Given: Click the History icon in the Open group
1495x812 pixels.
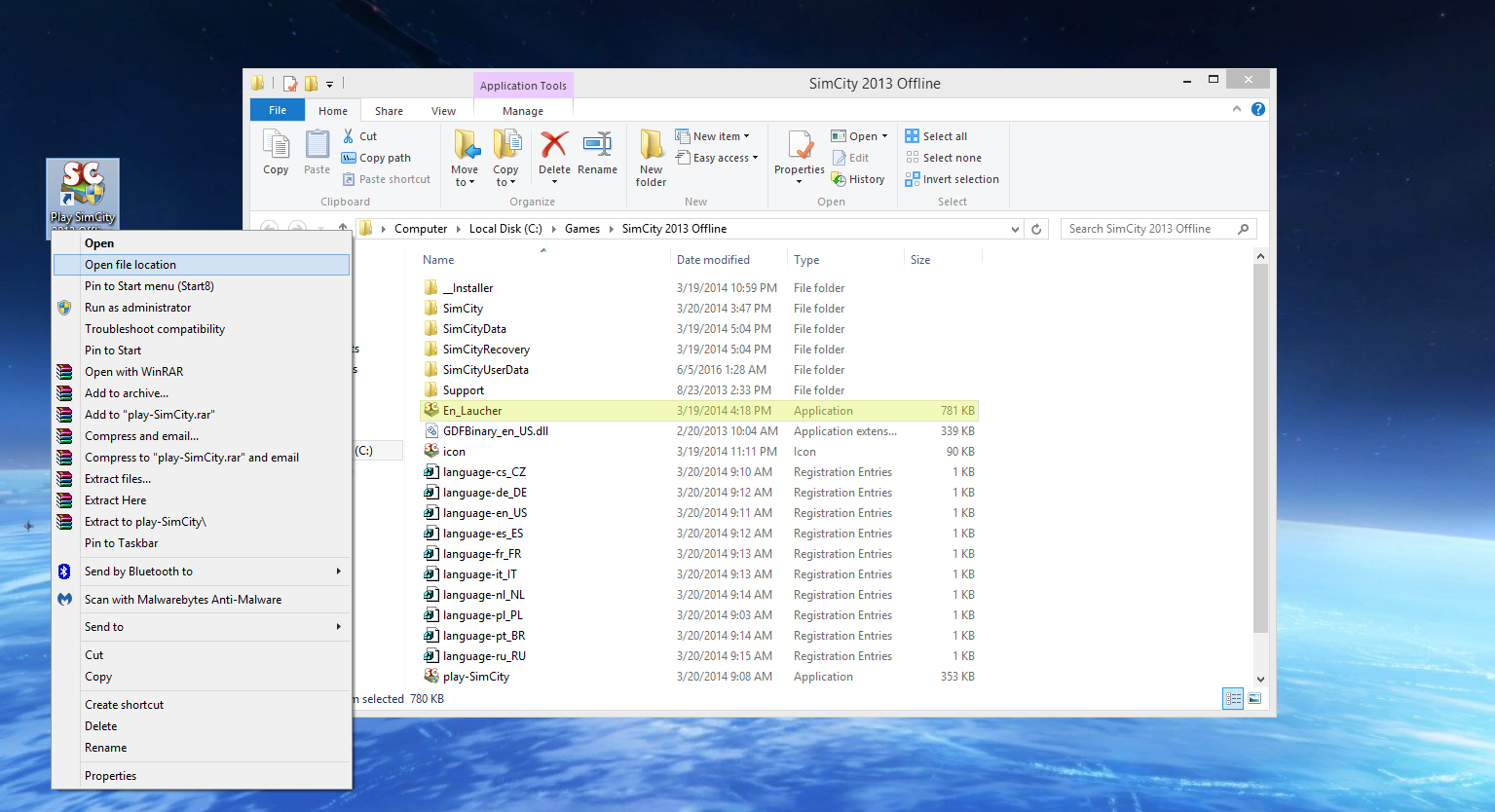Looking at the screenshot, I should pos(858,178).
